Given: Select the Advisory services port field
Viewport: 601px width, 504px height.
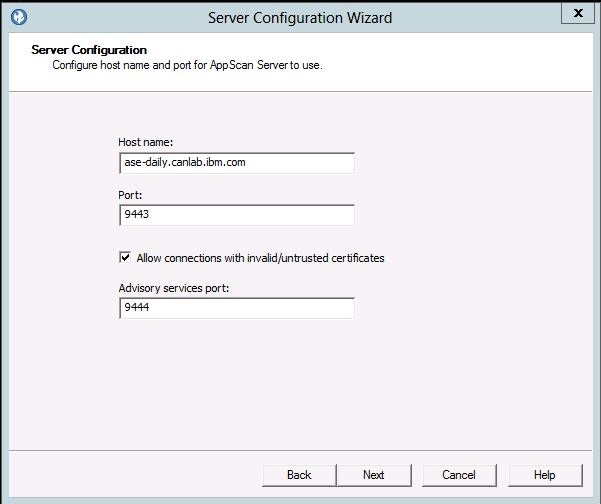Looking at the screenshot, I should click(235, 309).
